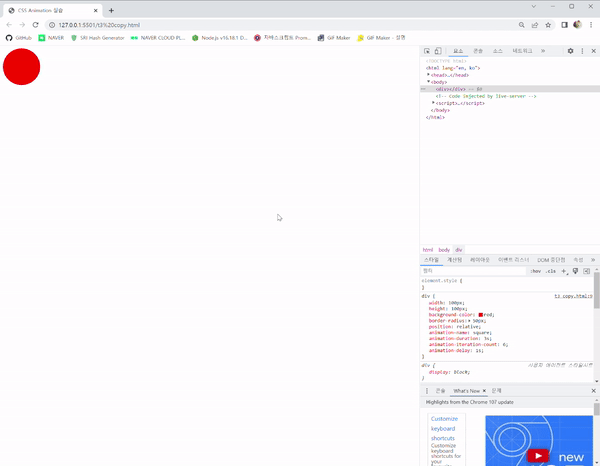Image resolution: width=600 pixels, height=466 pixels.
Task: Select the div element row in DOM tree
Action: point(510,89)
